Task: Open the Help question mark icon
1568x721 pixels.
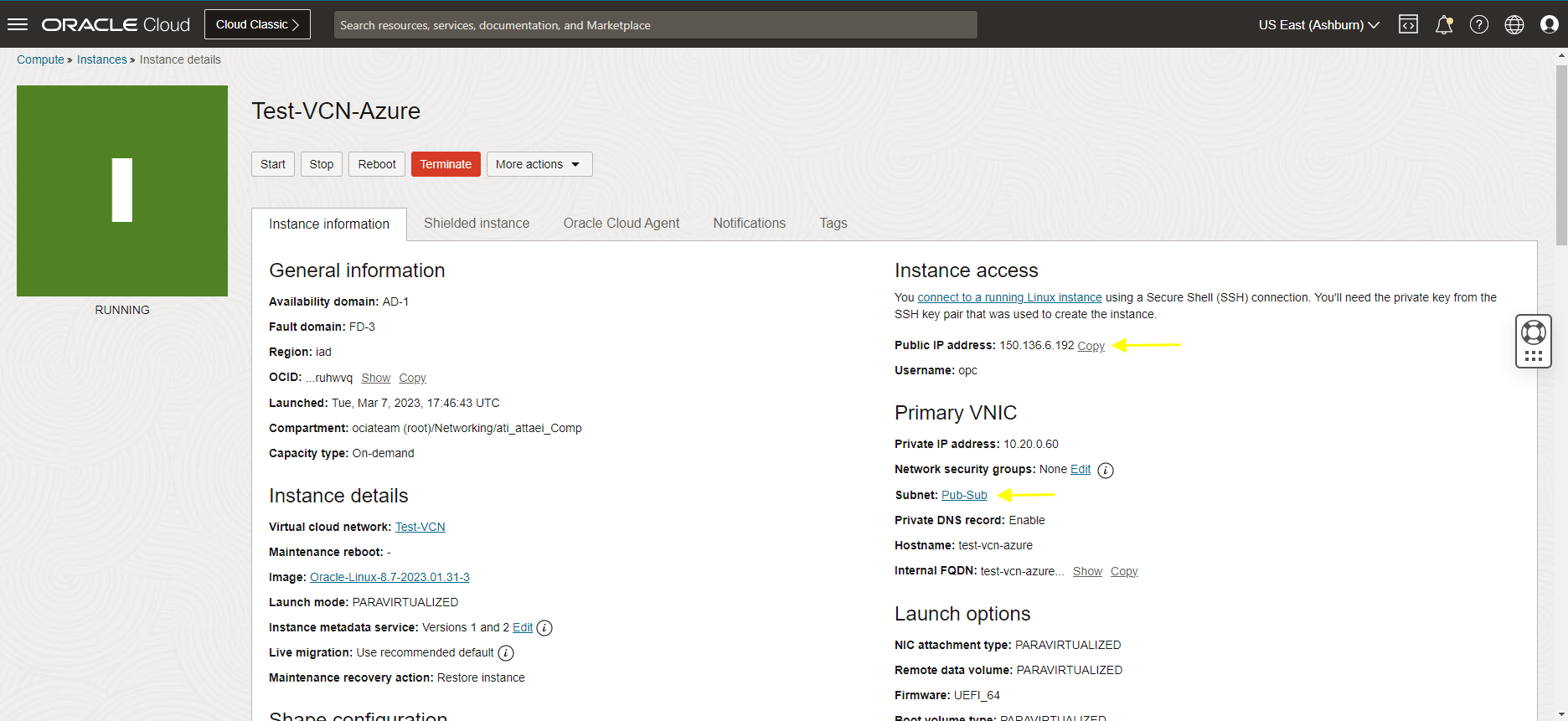Action: (1479, 24)
